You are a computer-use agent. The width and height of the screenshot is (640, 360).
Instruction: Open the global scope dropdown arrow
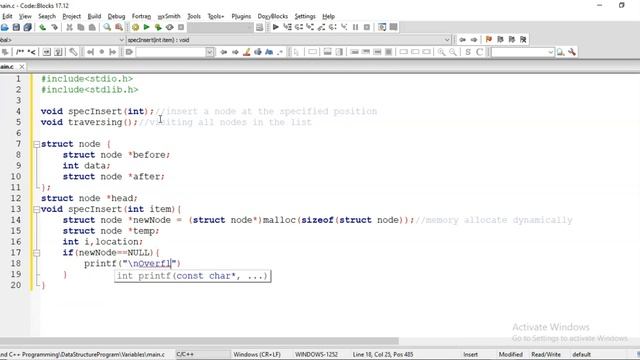click(x=121, y=40)
